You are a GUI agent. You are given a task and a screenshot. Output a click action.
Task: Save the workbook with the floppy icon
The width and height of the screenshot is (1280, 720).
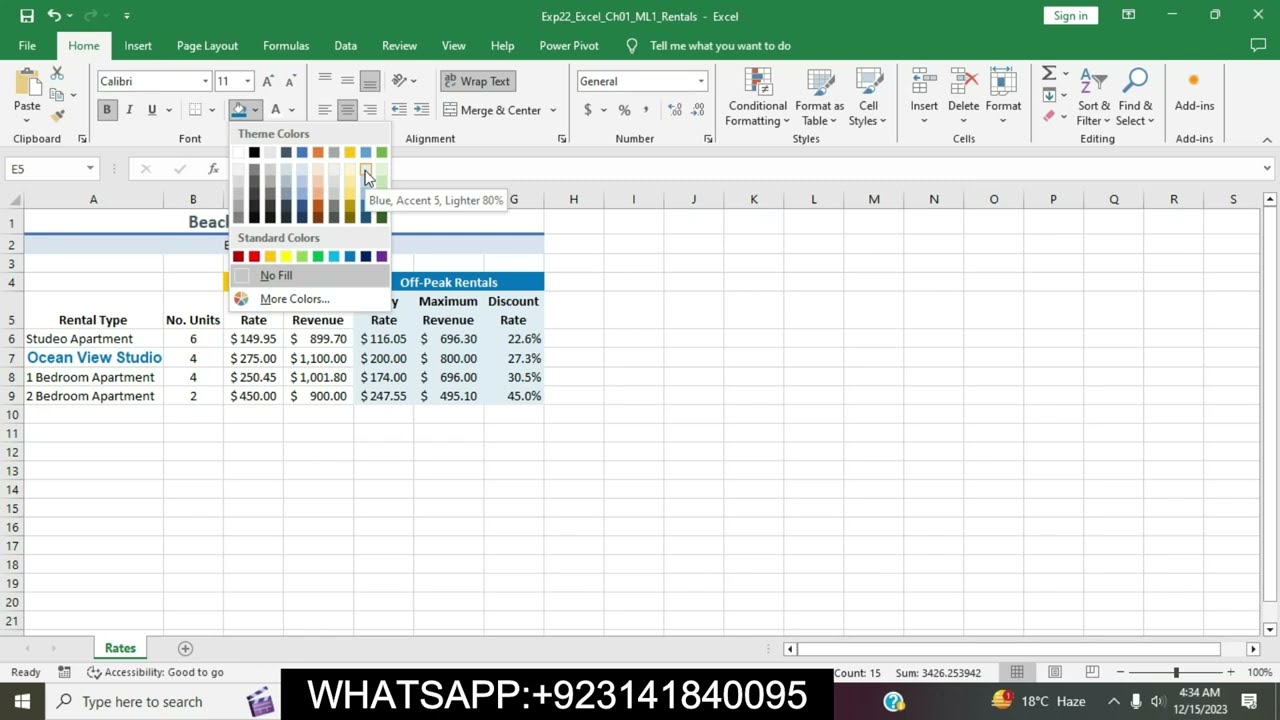[x=27, y=16]
